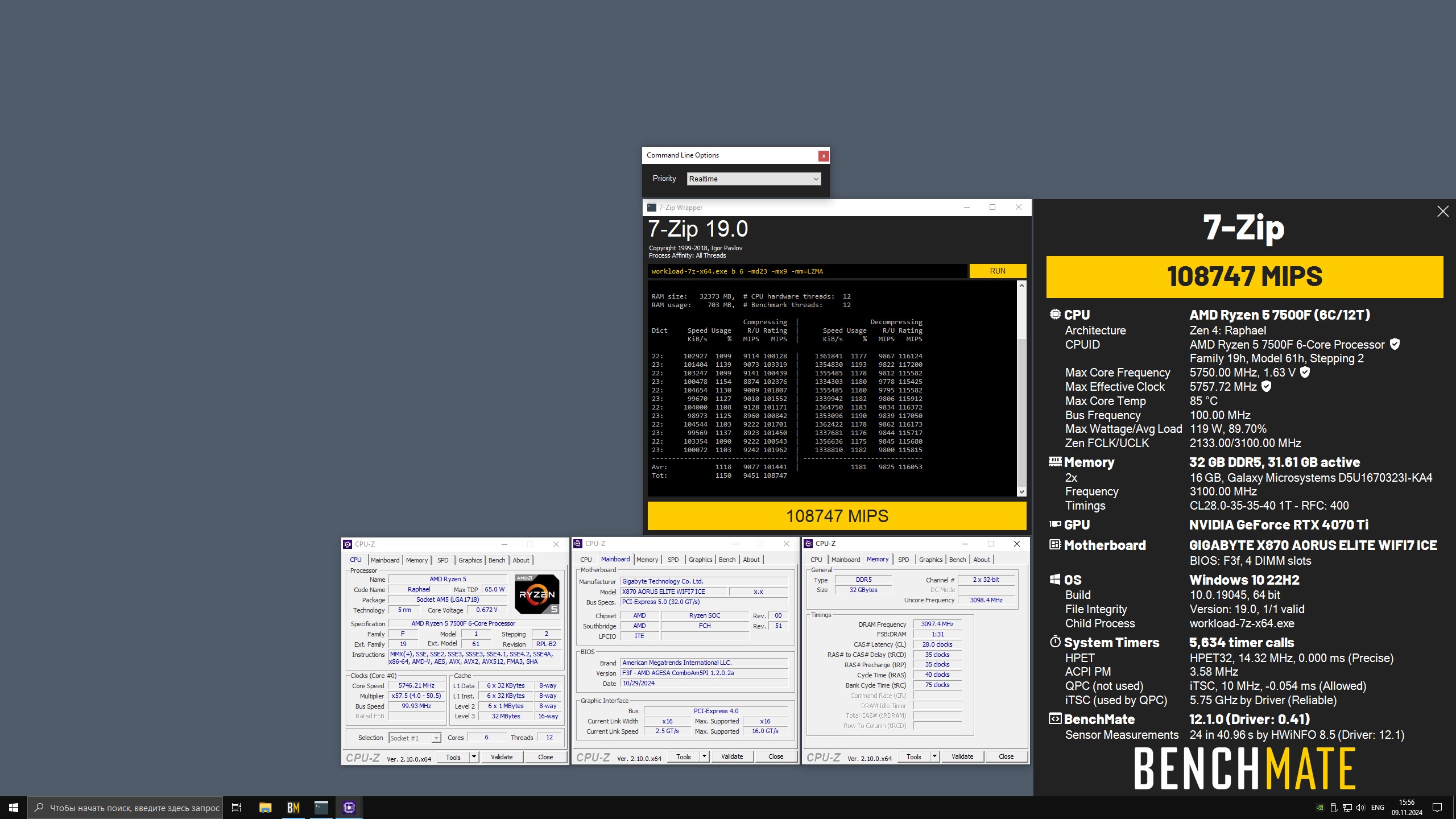The height and width of the screenshot is (819, 1456).
Task: Open the BenchMate BM taskbar icon
Action: (x=293, y=808)
